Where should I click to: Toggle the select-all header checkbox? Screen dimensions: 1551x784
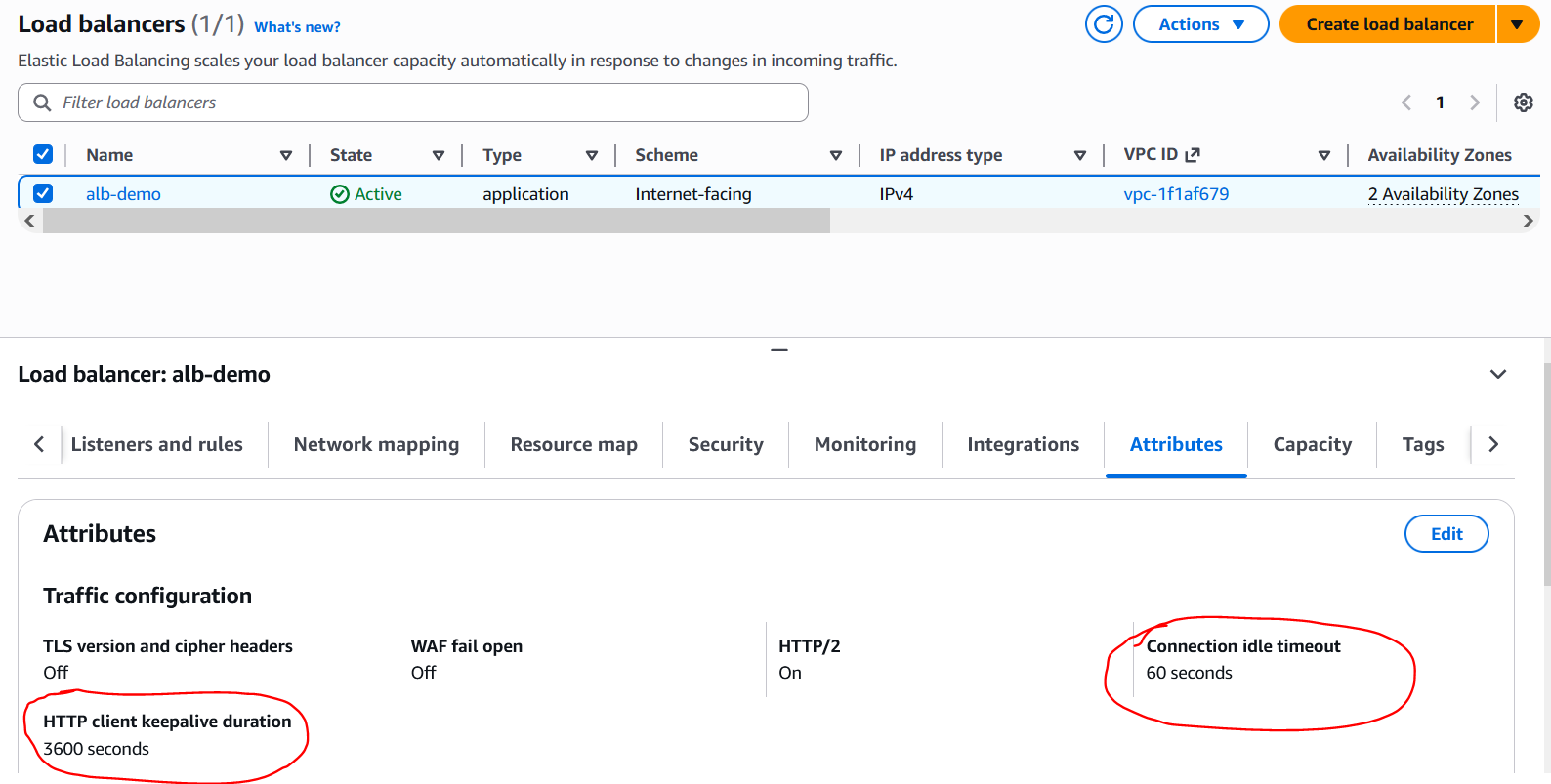pos(43,154)
